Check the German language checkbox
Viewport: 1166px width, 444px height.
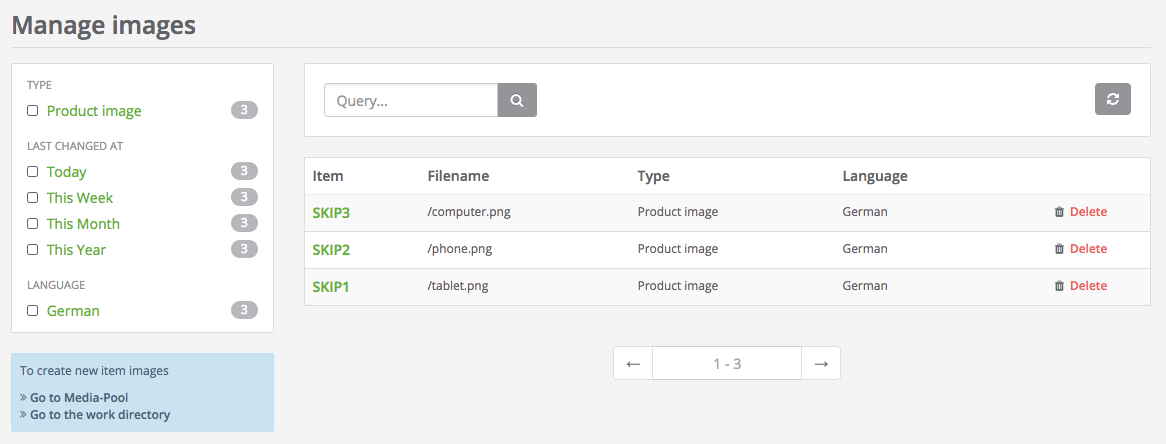(33, 311)
